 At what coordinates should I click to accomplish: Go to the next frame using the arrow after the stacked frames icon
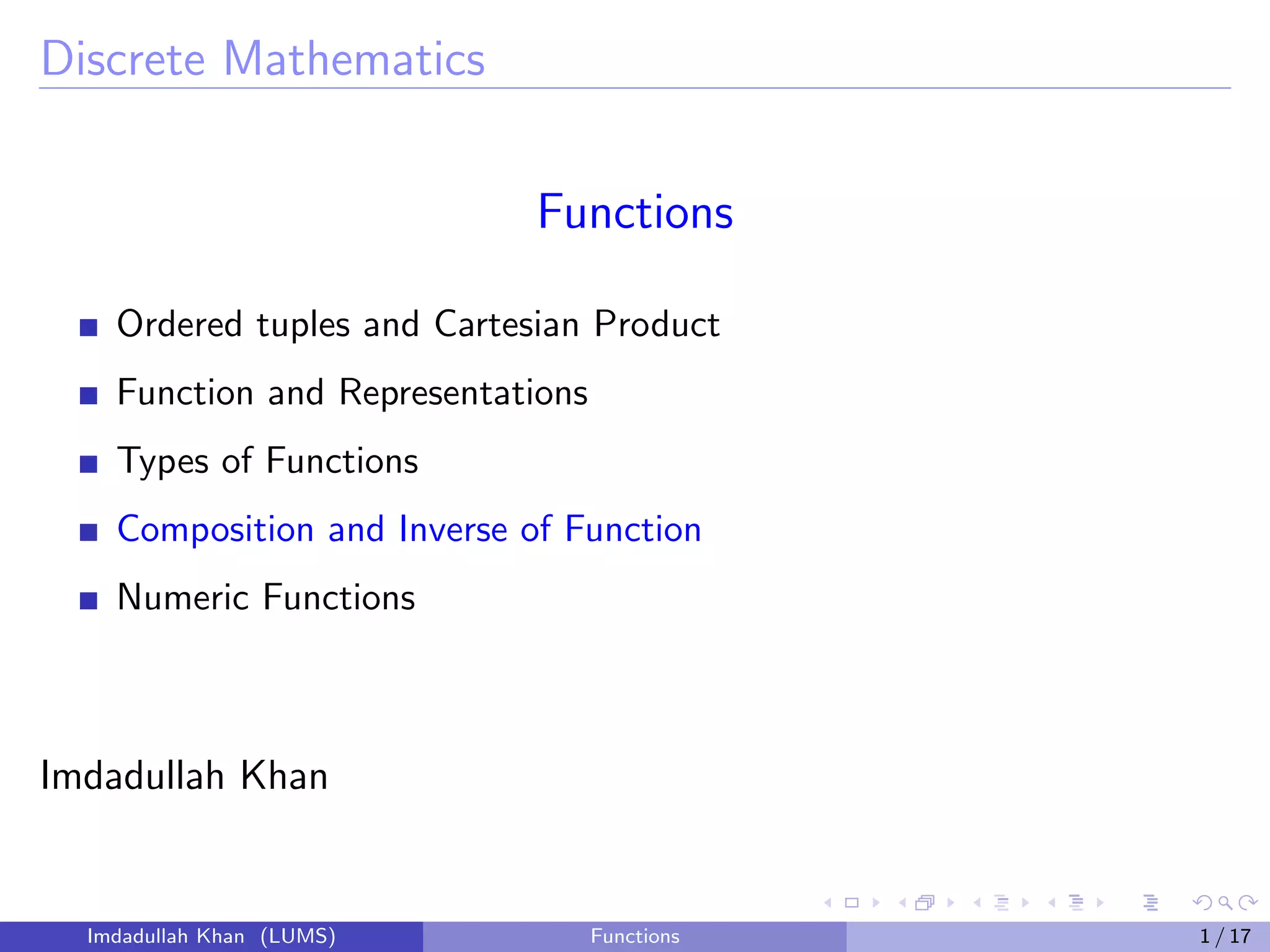tap(951, 903)
